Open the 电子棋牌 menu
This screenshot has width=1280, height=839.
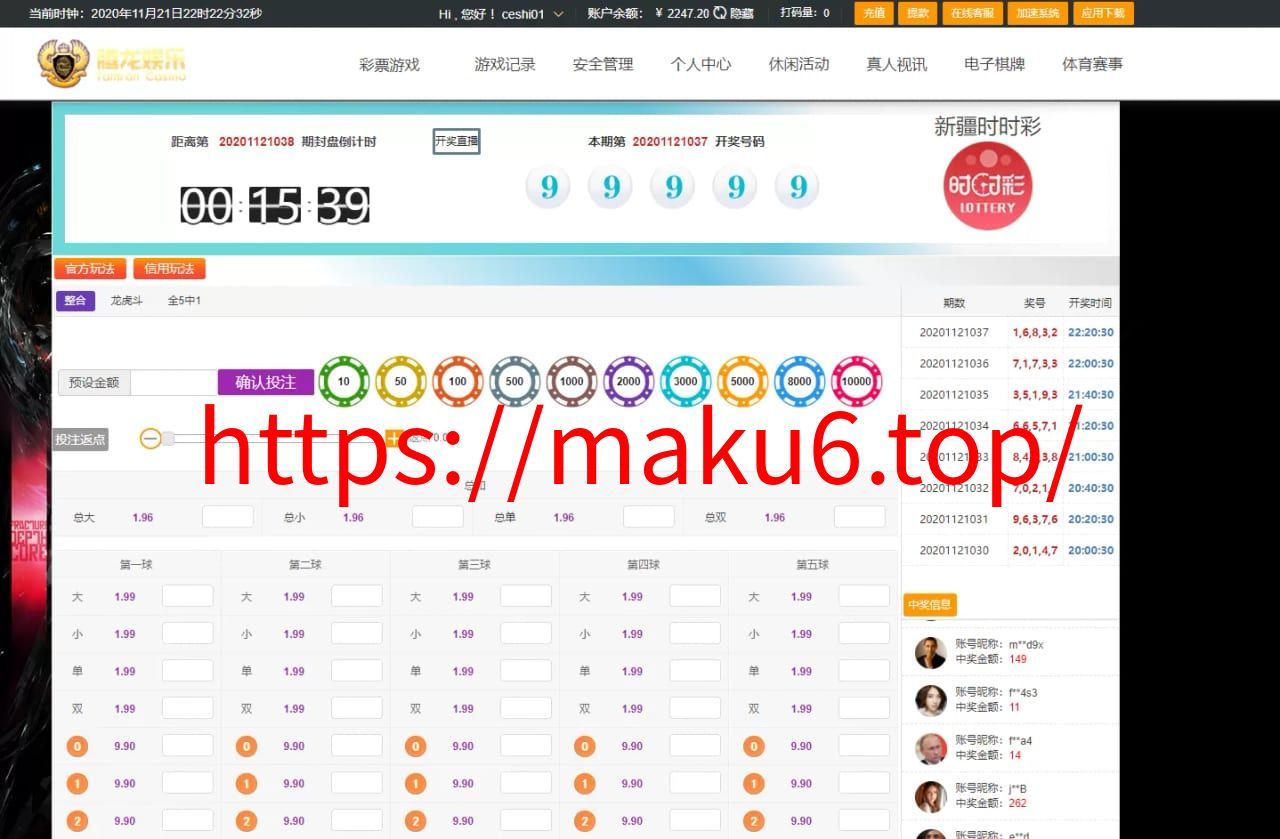click(995, 64)
